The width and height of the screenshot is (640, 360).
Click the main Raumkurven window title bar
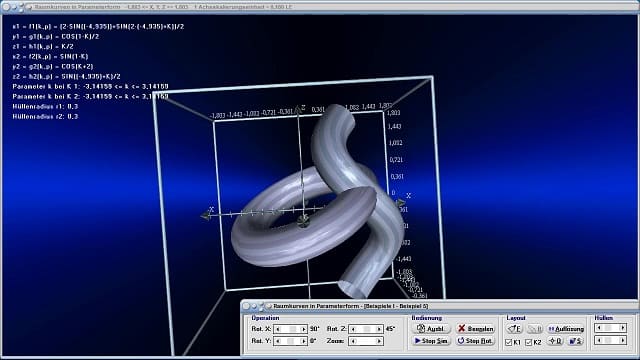(x=320, y=7)
